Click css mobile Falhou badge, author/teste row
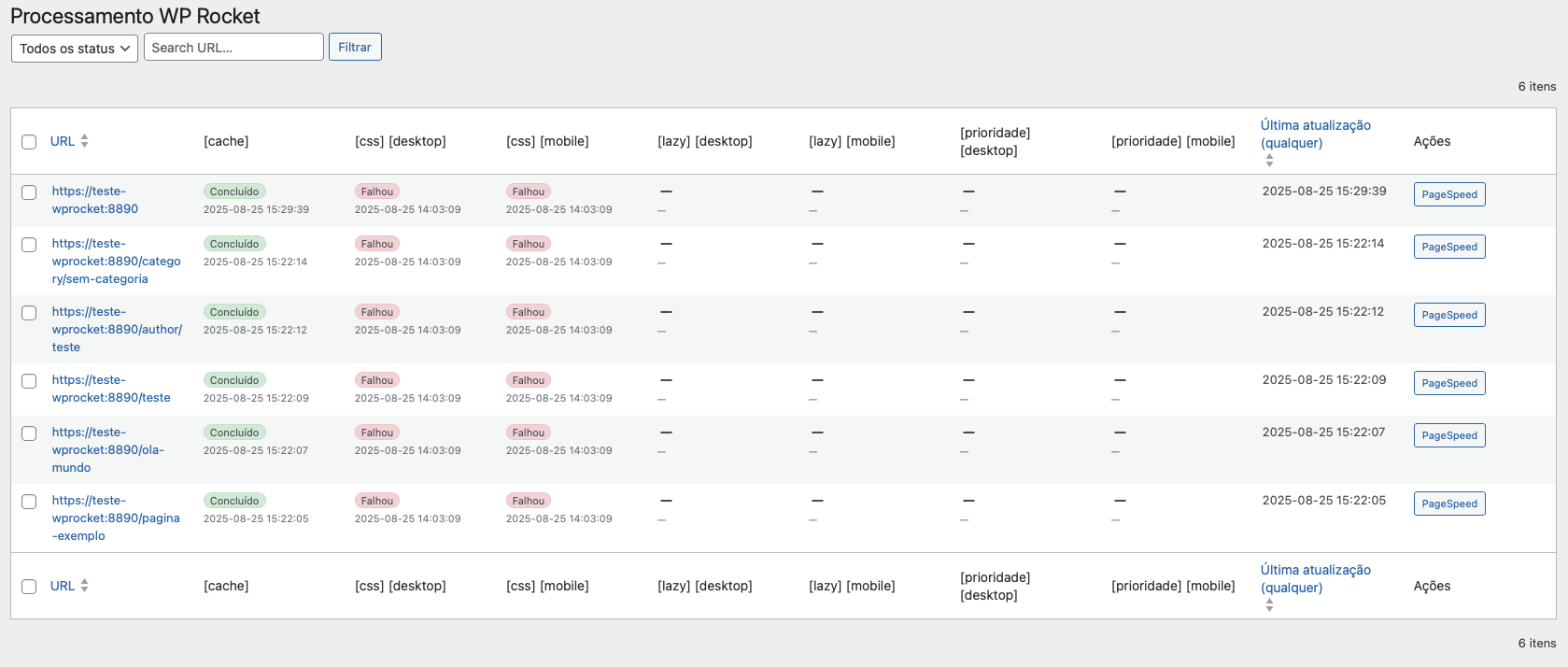This screenshot has height=667, width=1568. click(529, 312)
